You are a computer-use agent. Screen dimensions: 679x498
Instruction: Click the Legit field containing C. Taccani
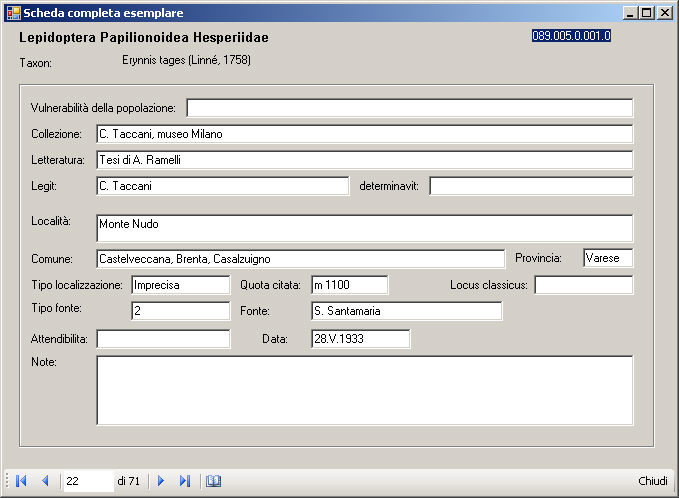click(x=223, y=186)
